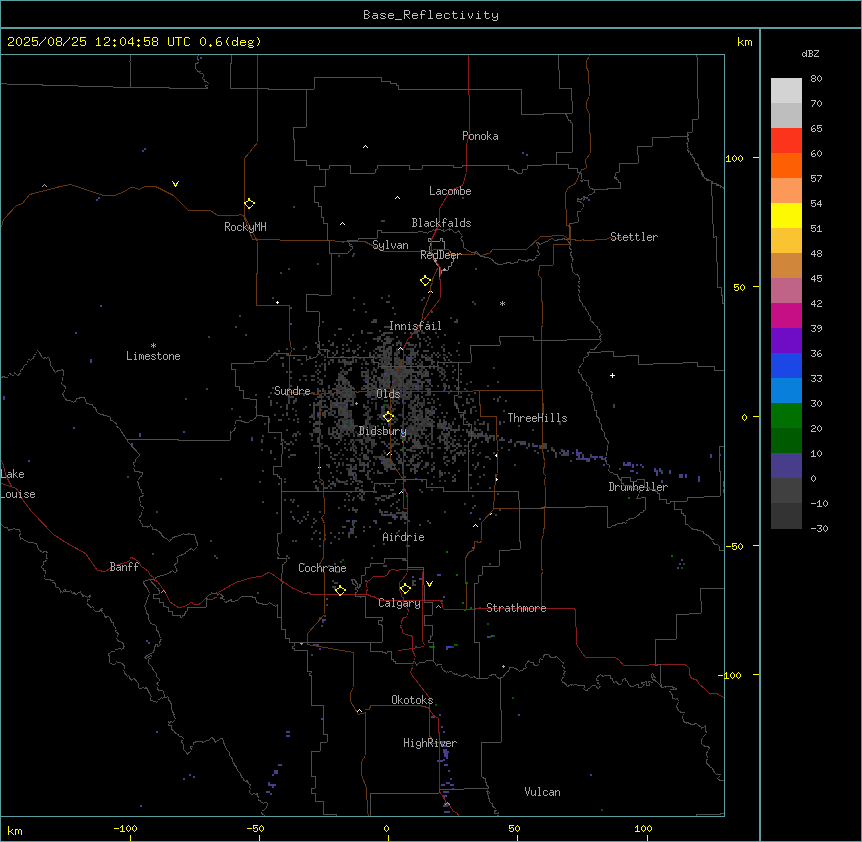Click the dBZ legend heading
This screenshot has width=862, height=842.
point(810,53)
